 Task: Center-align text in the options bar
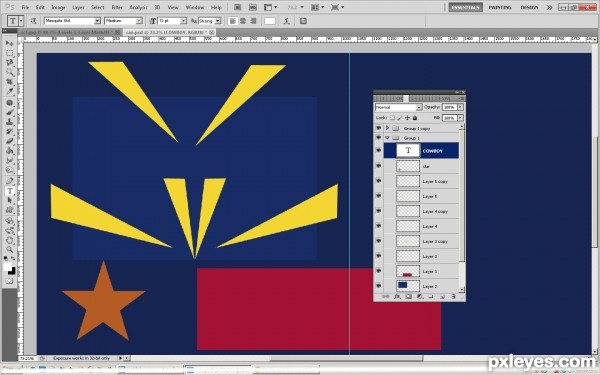243,21
